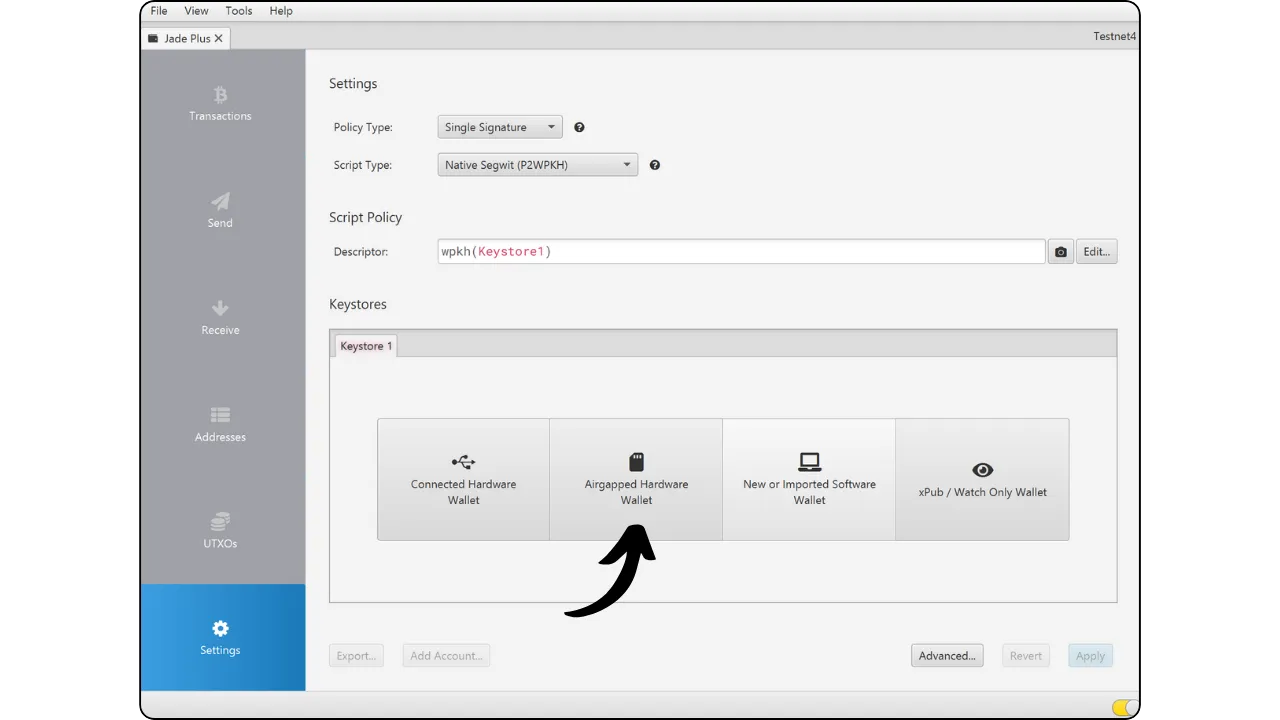The width and height of the screenshot is (1280, 720).
Task: Click the Advanced... button
Action: pos(947,656)
